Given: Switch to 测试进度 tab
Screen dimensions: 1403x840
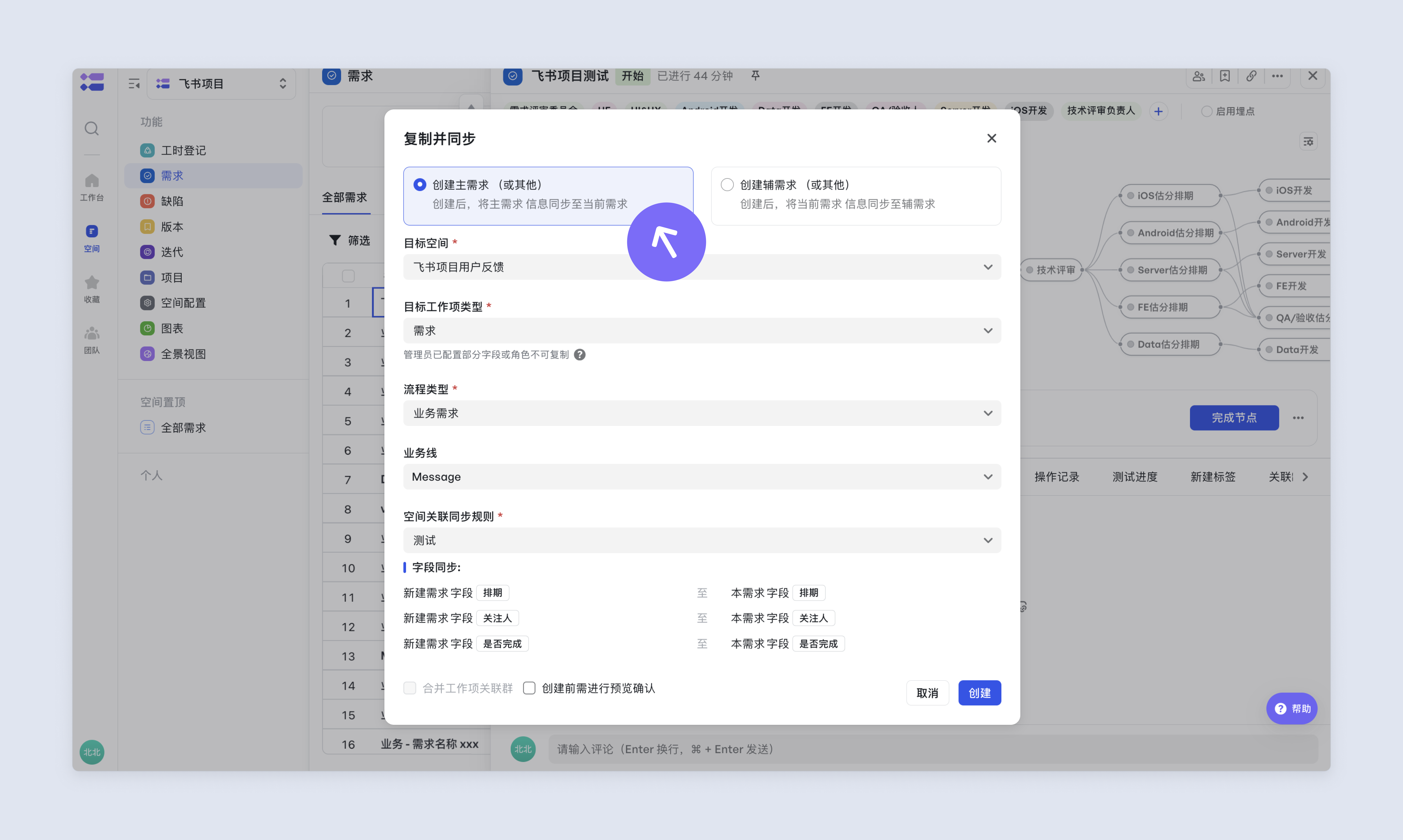Looking at the screenshot, I should [1135, 477].
